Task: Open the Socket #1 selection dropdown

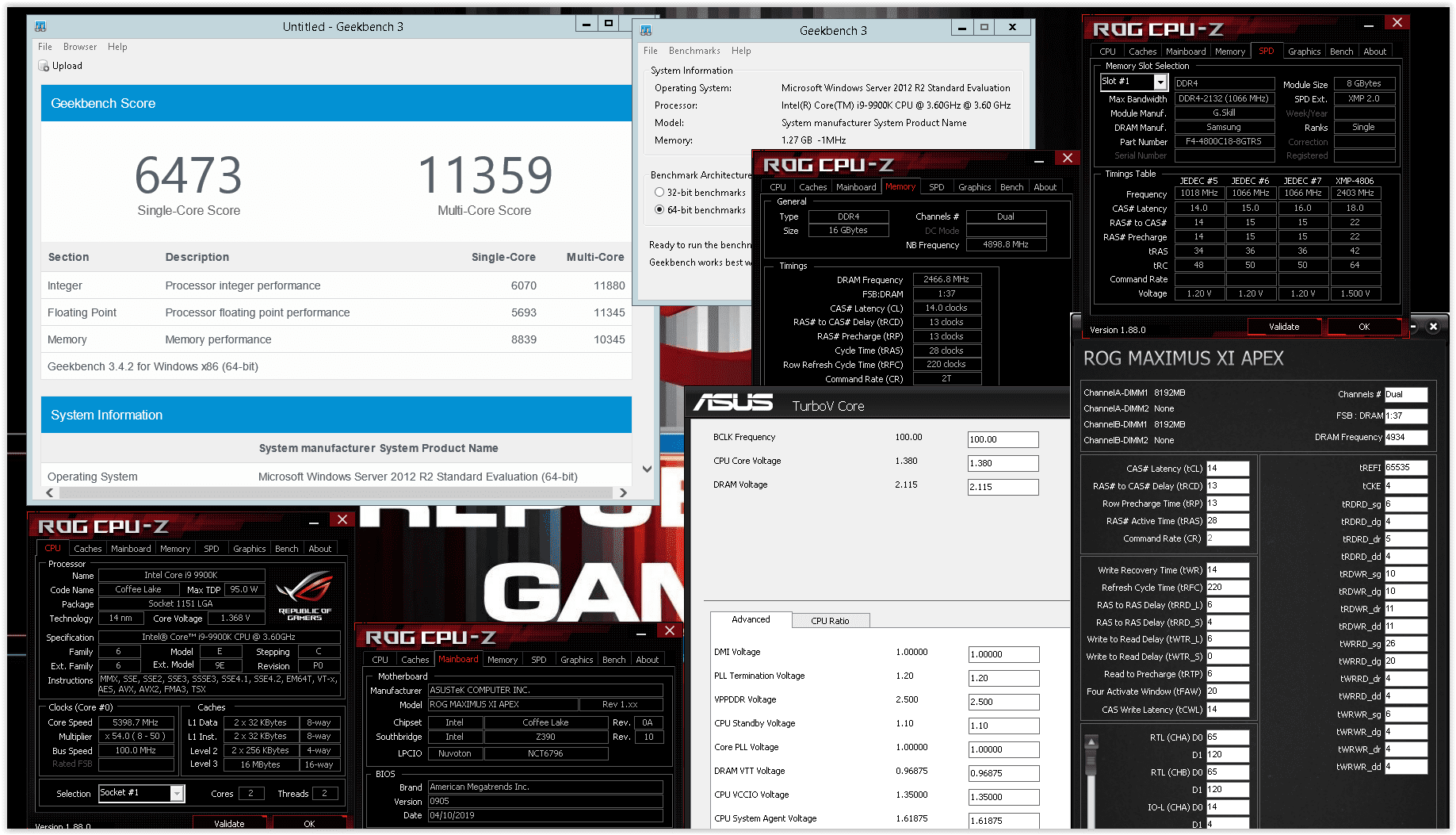Action: tap(178, 793)
